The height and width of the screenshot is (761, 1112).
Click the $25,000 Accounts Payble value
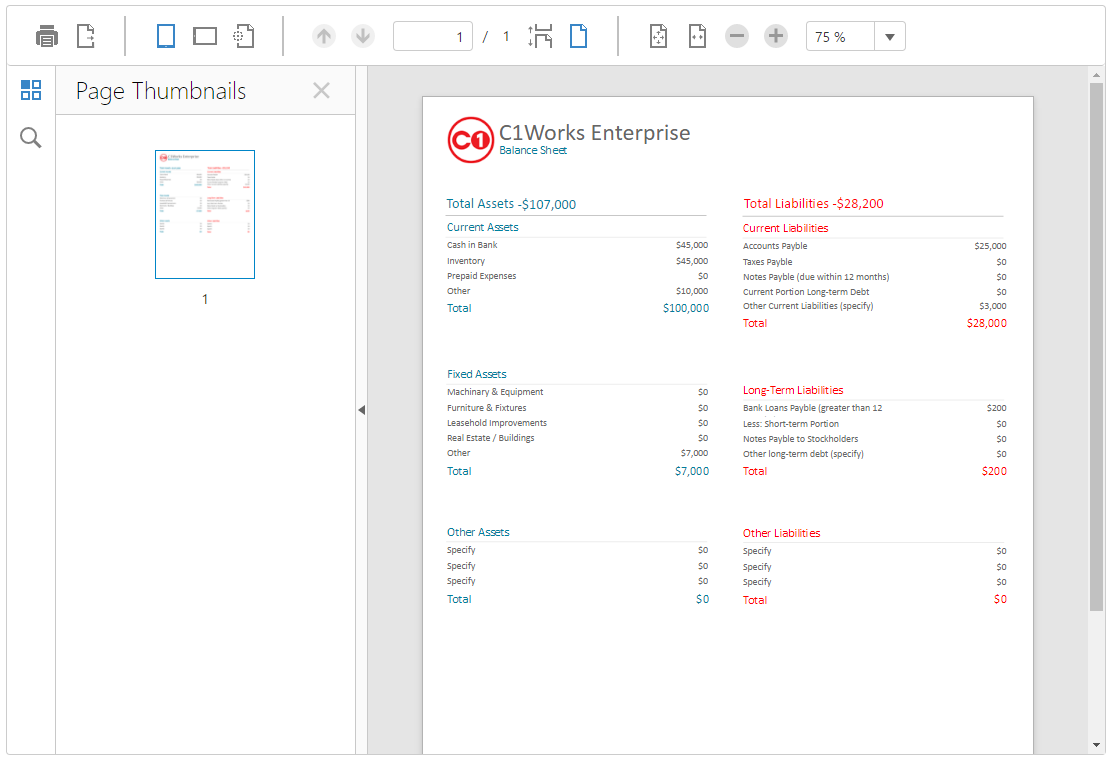(x=990, y=246)
